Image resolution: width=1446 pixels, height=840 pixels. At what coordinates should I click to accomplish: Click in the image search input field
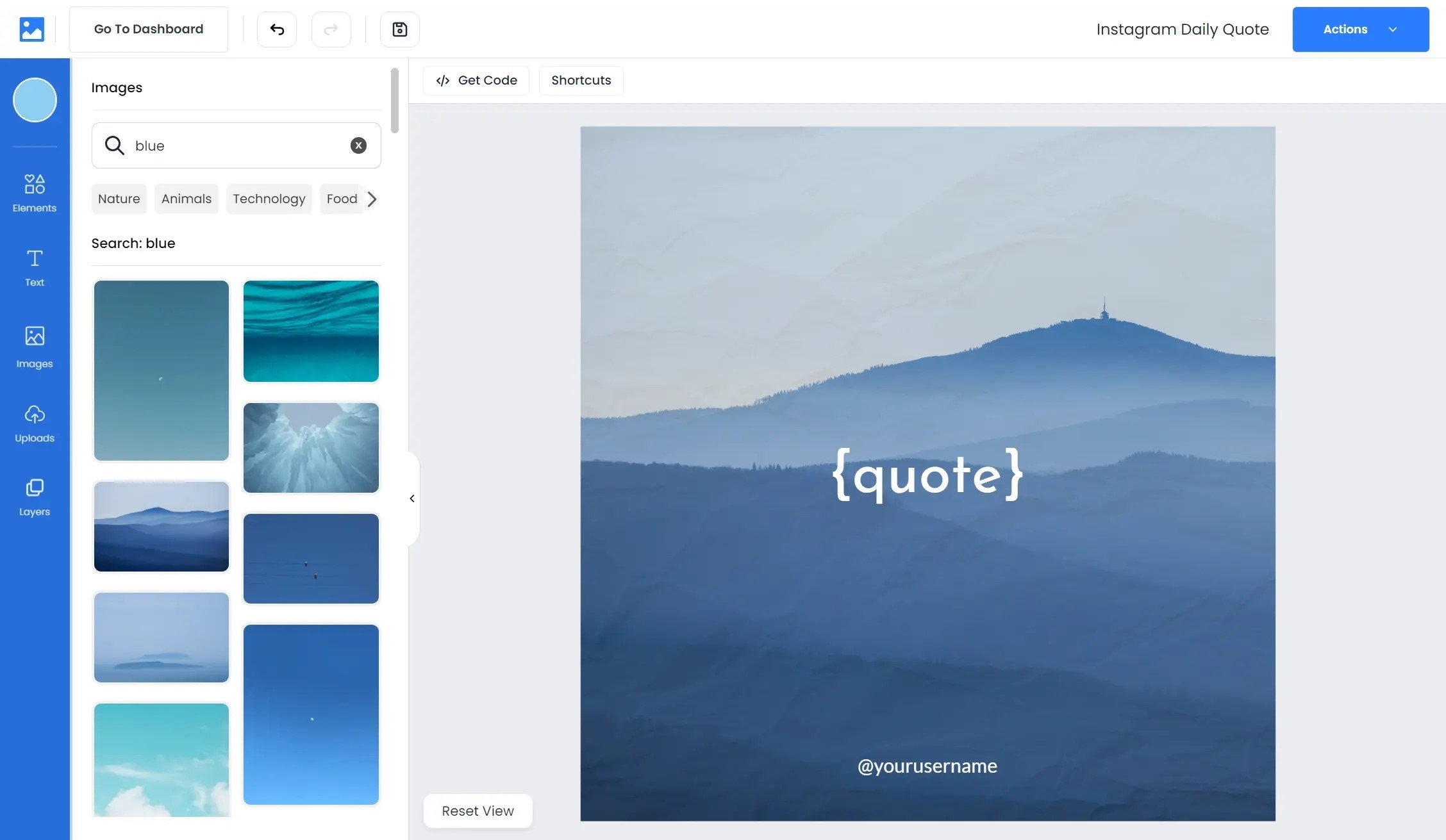pyautogui.click(x=236, y=144)
